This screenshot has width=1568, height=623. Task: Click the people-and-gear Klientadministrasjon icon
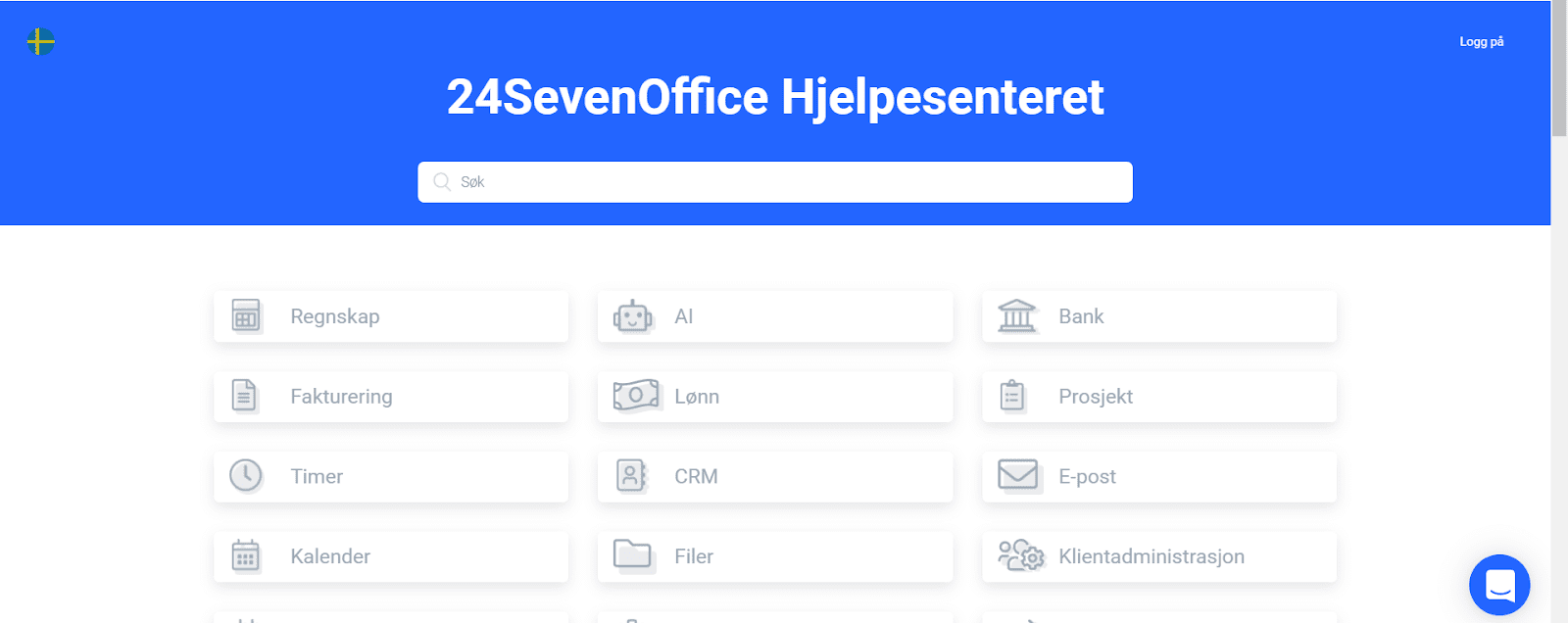[1021, 555]
